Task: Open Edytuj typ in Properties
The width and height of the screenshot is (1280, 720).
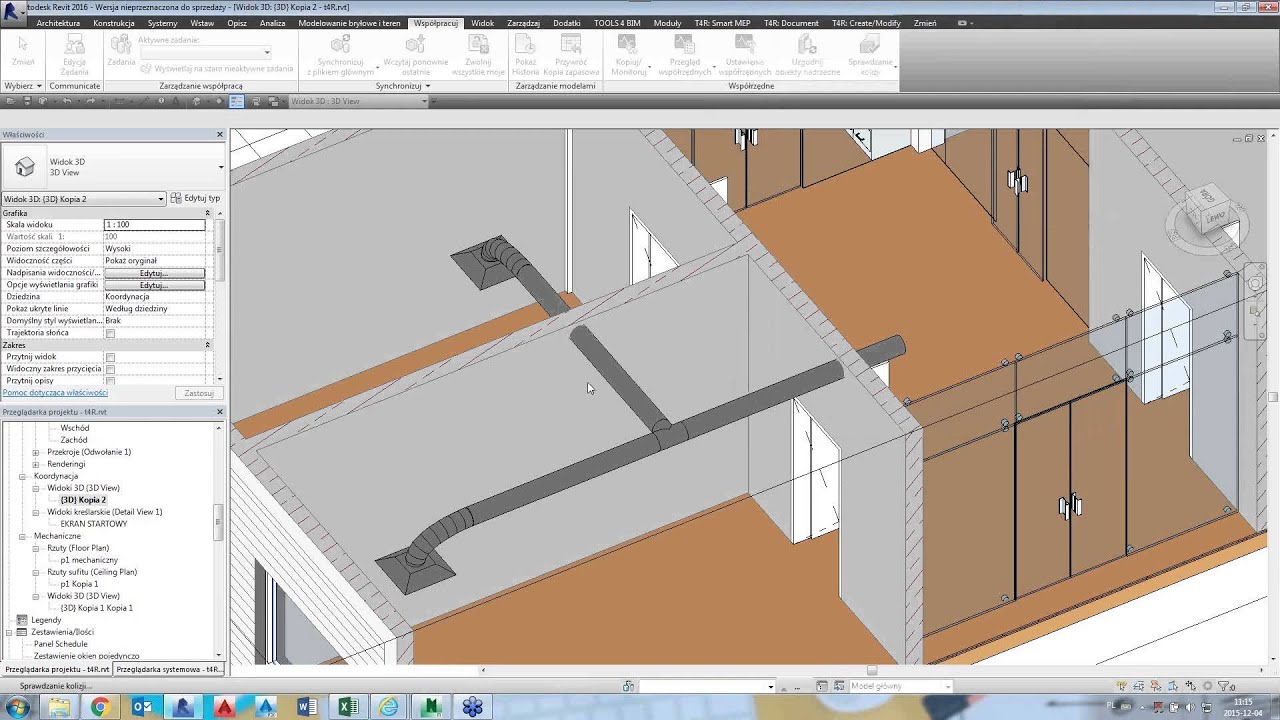Action: tap(195, 198)
